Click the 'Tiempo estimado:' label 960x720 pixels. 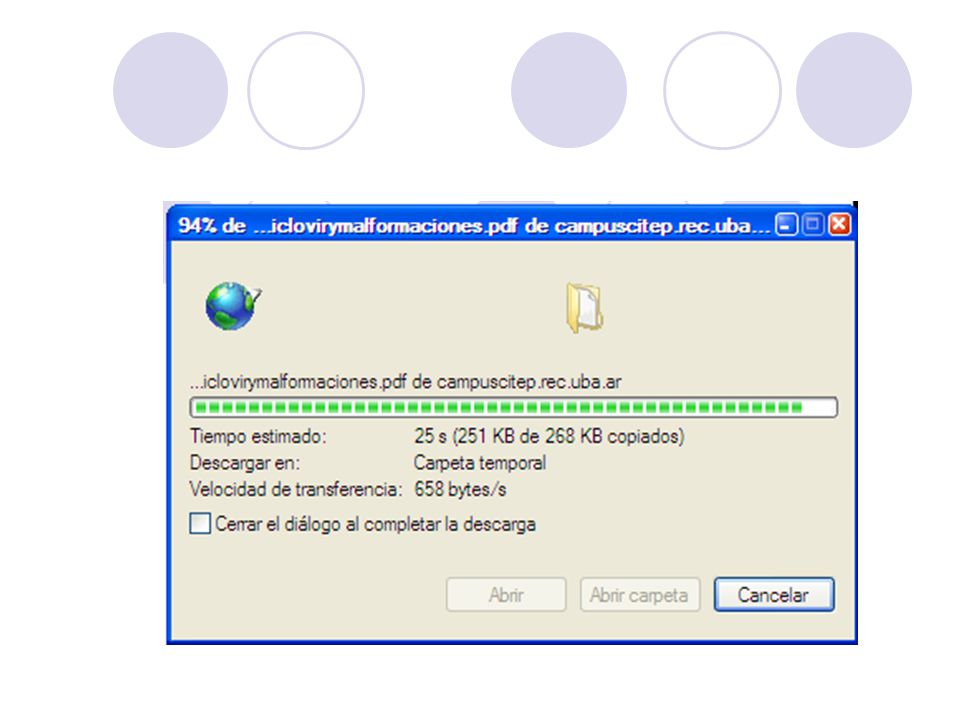point(258,437)
